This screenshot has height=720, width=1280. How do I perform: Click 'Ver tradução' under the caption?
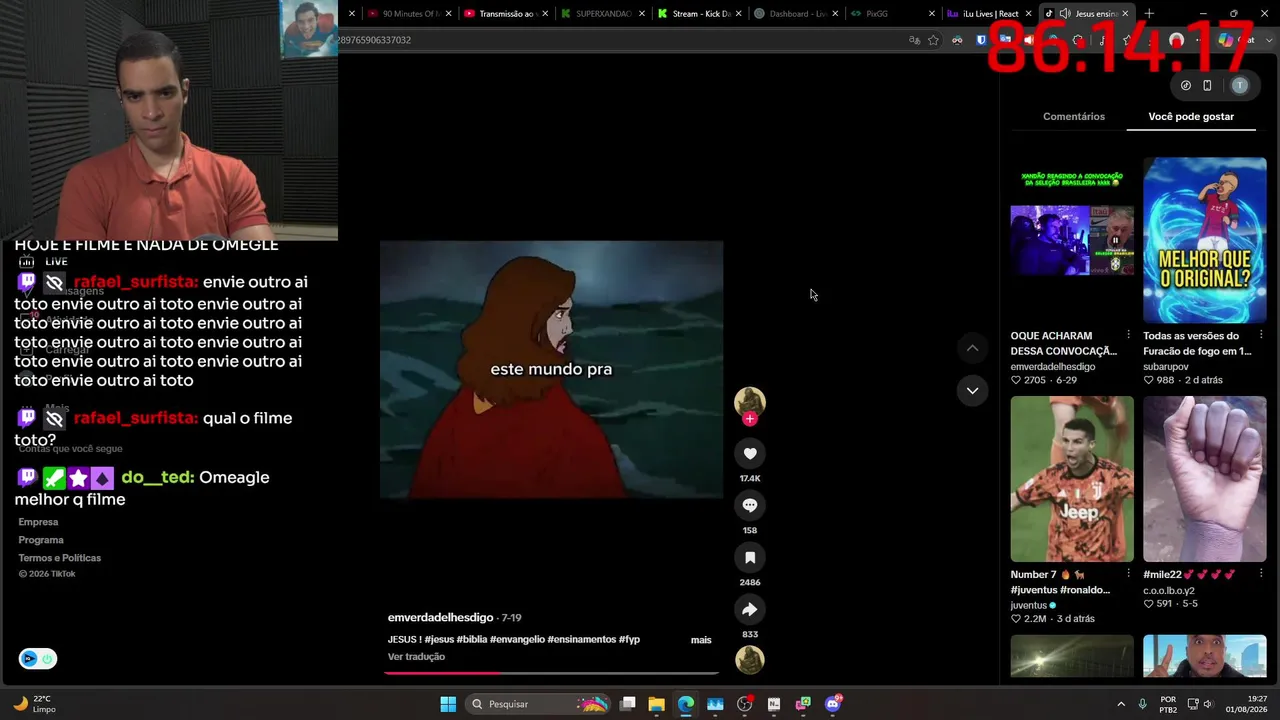coord(416,657)
